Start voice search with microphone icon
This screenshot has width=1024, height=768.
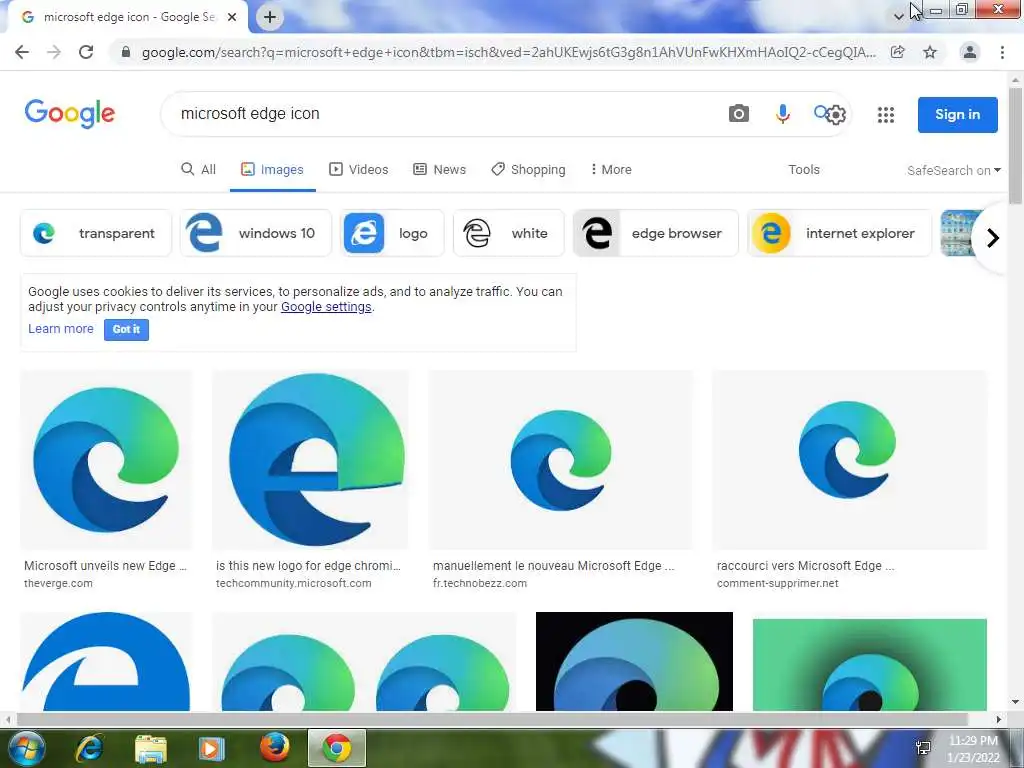(x=782, y=114)
